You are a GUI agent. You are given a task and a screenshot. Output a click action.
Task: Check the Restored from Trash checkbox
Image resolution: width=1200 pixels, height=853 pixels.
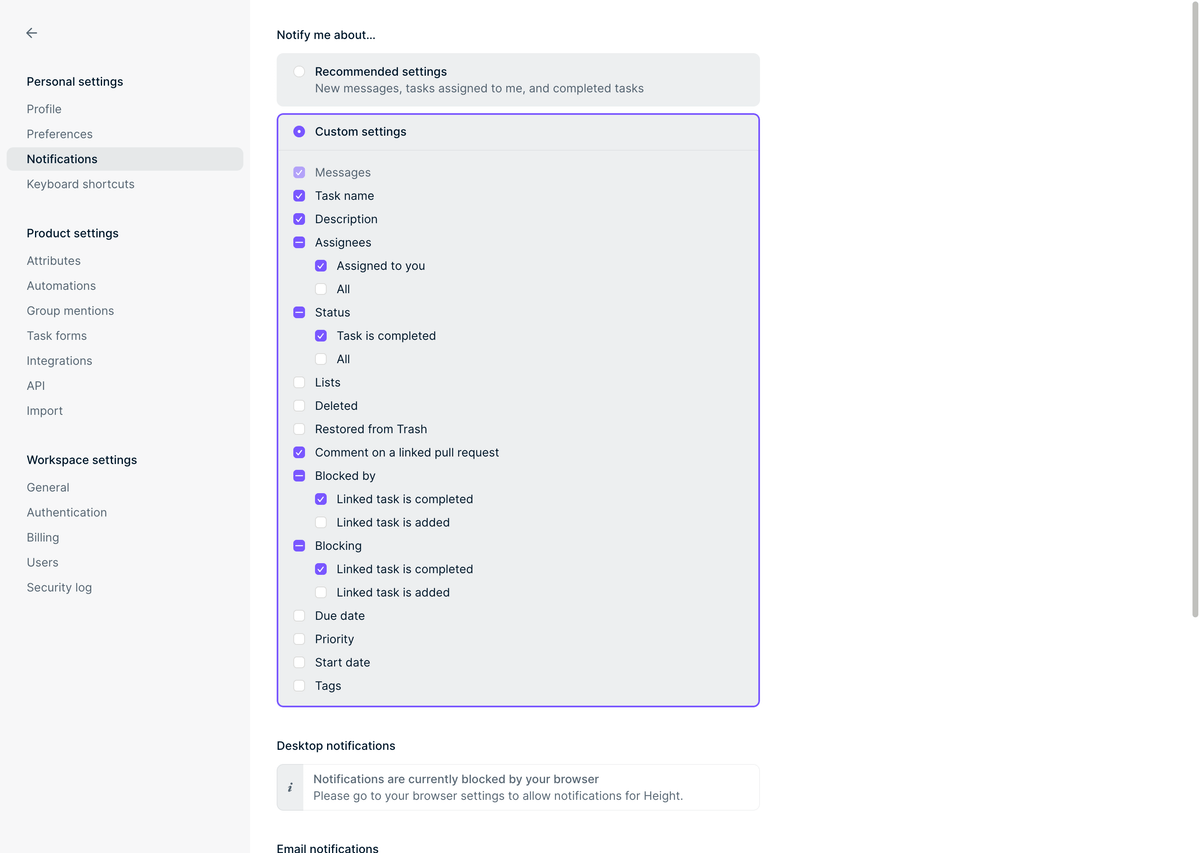point(299,429)
